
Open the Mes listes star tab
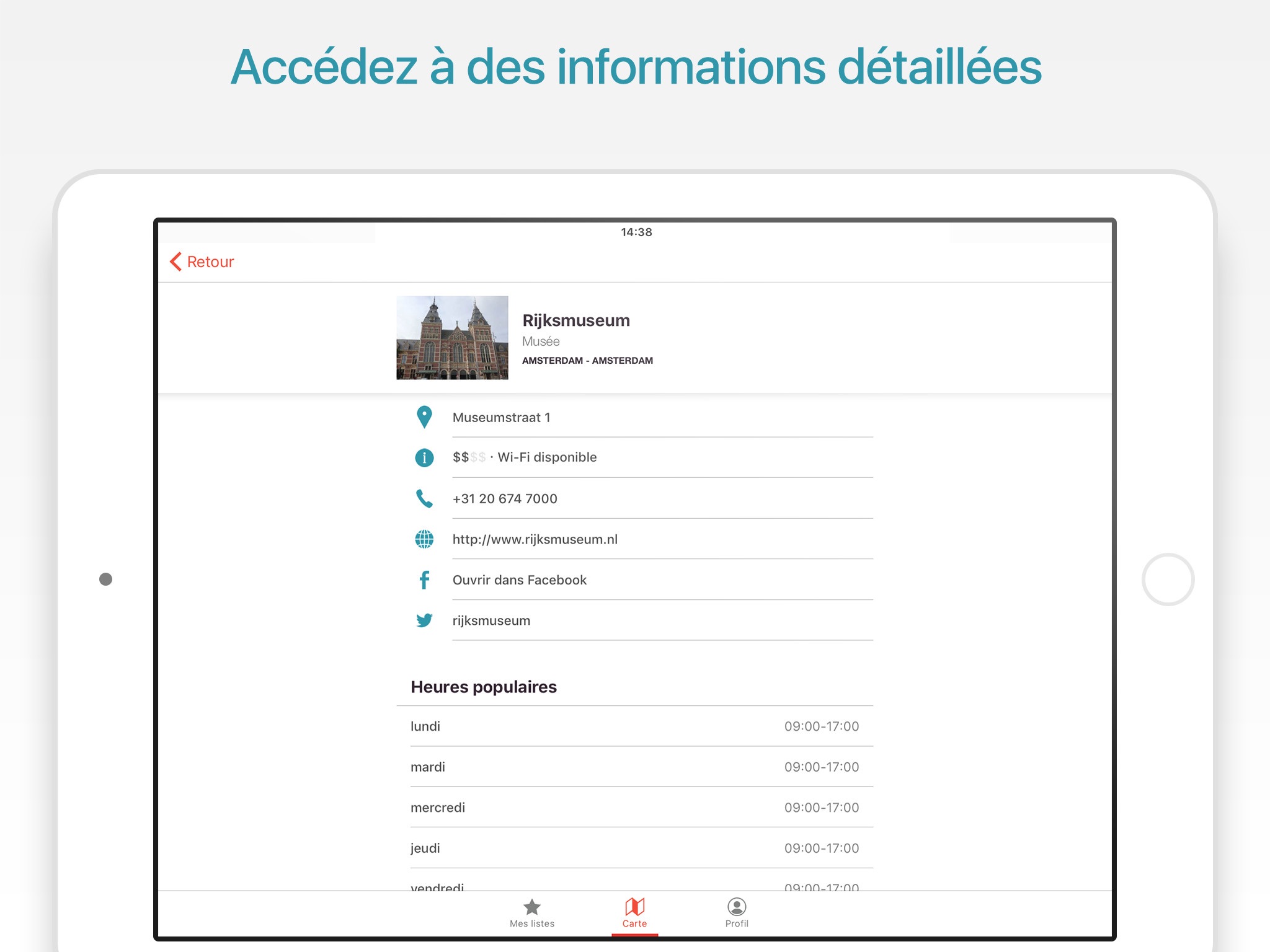[531, 913]
